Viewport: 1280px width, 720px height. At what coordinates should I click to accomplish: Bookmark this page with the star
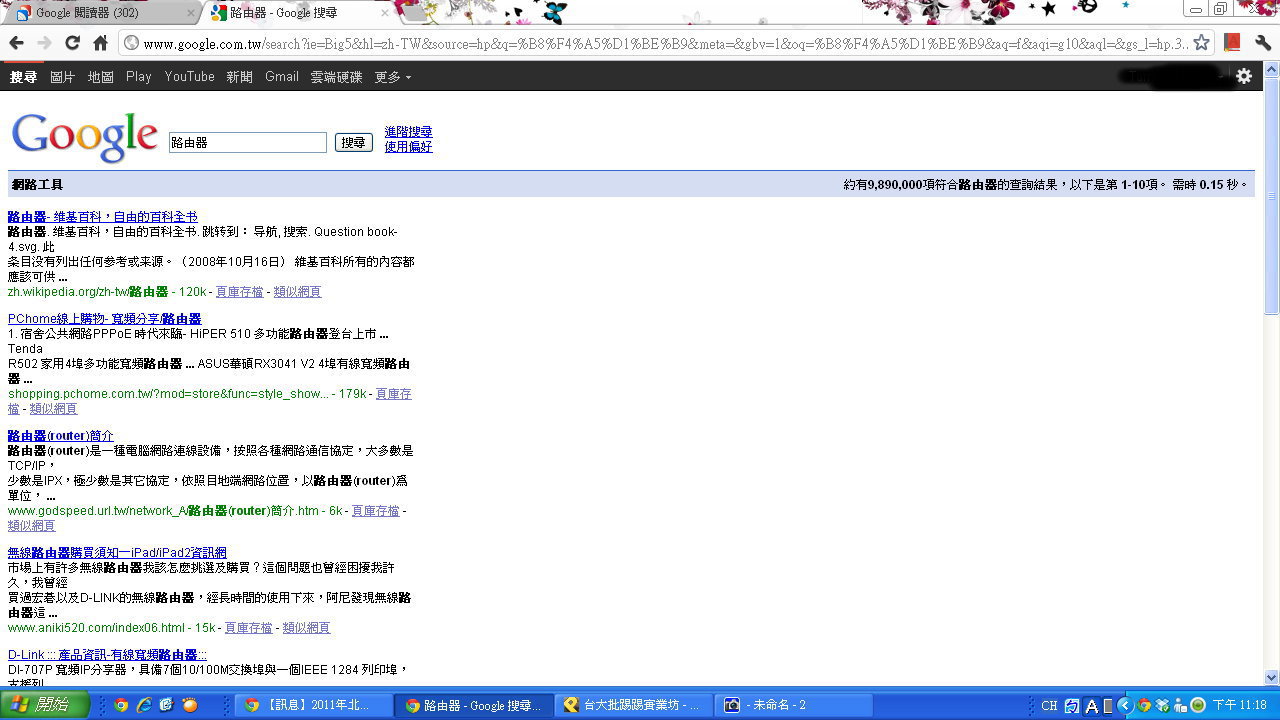[1202, 43]
